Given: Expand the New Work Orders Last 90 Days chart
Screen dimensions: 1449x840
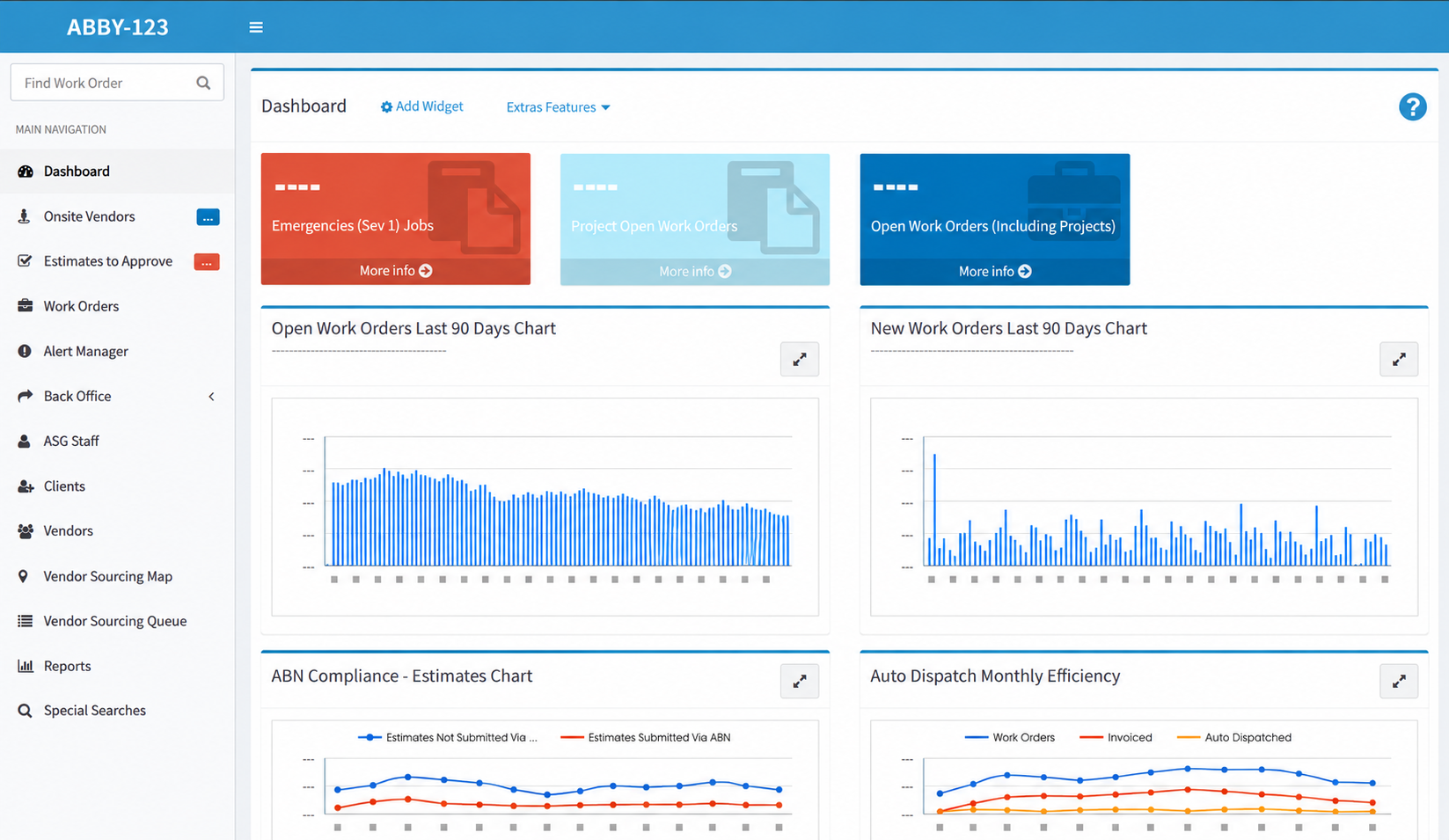Looking at the screenshot, I should point(1399,359).
